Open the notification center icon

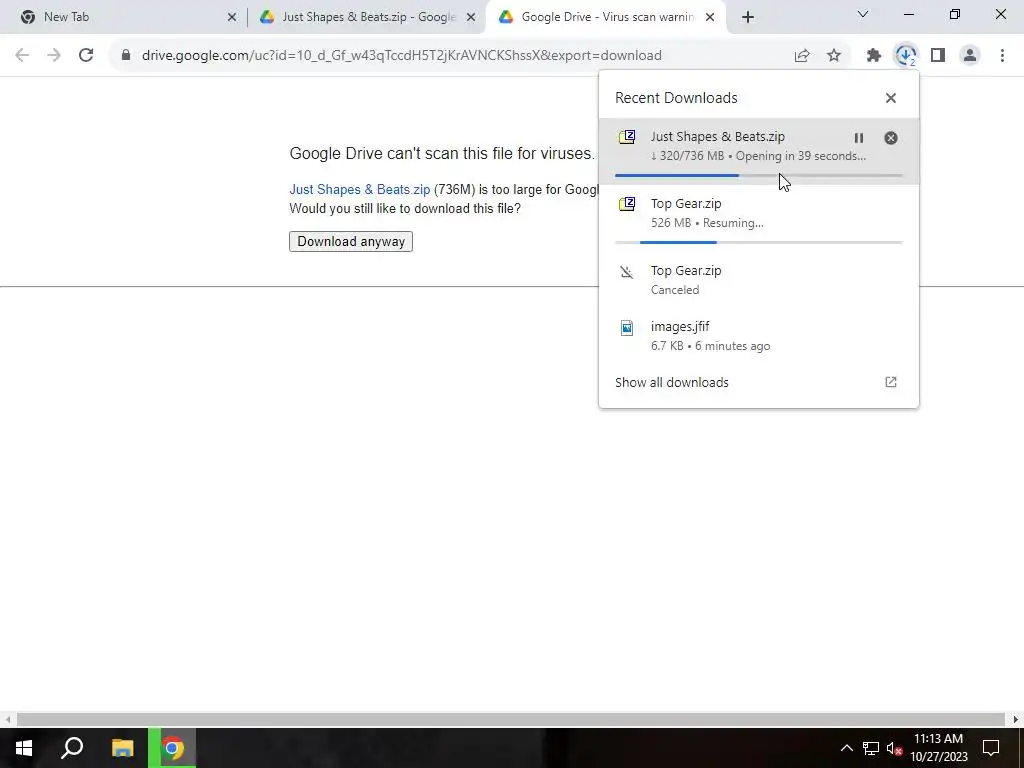[x=991, y=748]
